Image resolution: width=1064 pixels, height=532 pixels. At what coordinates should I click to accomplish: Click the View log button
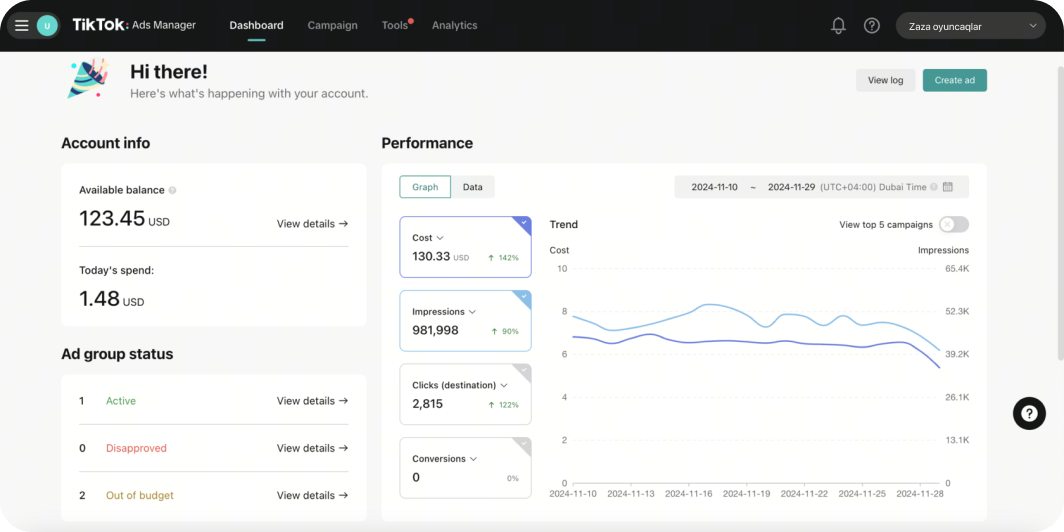click(885, 80)
